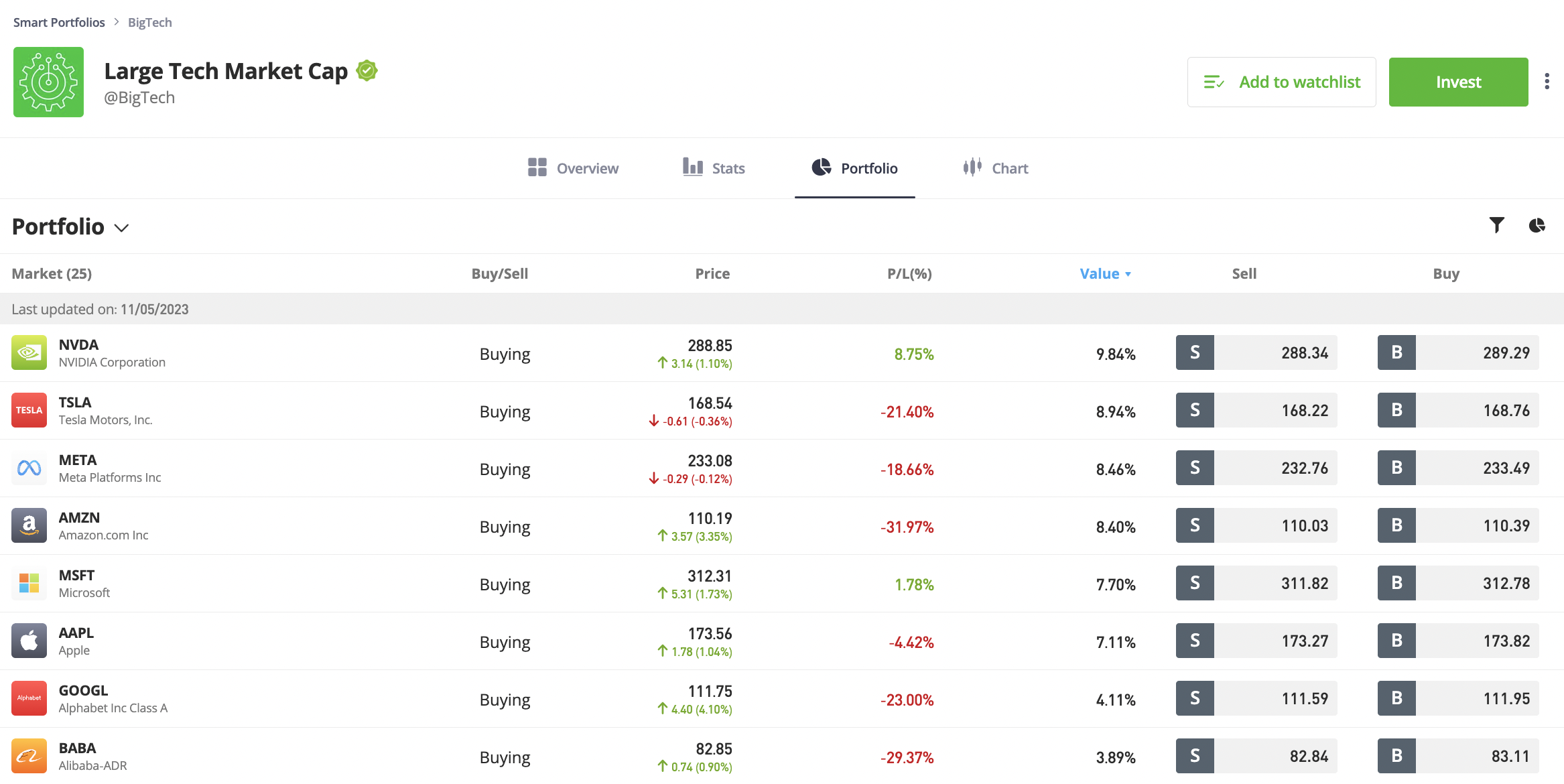Buy MSFT at 312.78
1564x784 pixels.
[1458, 583]
